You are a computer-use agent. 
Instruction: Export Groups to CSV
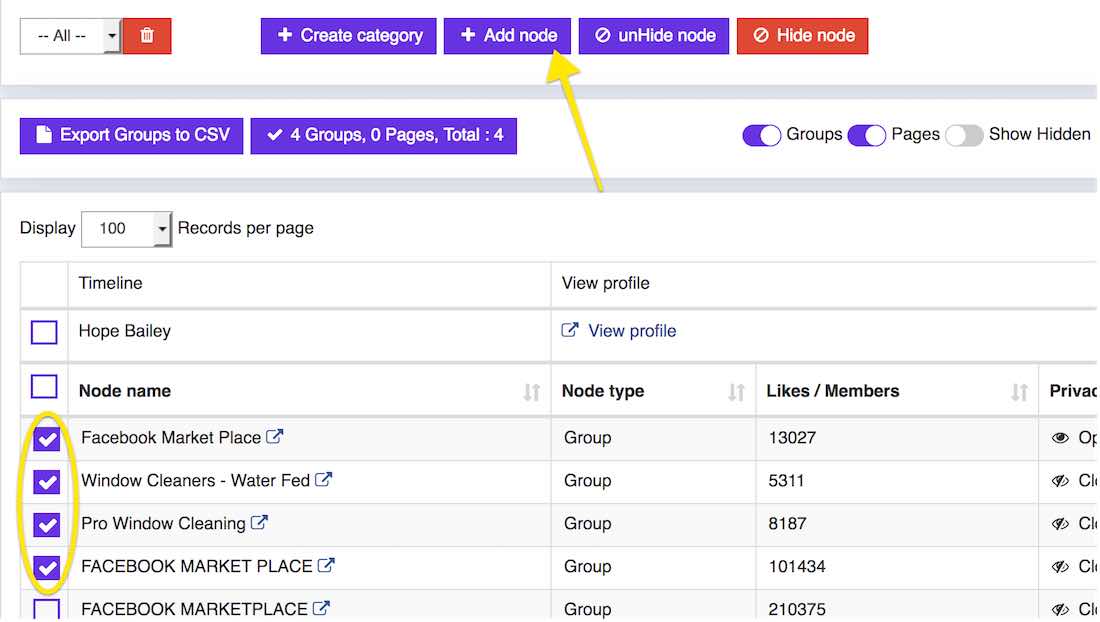[x=131, y=135]
